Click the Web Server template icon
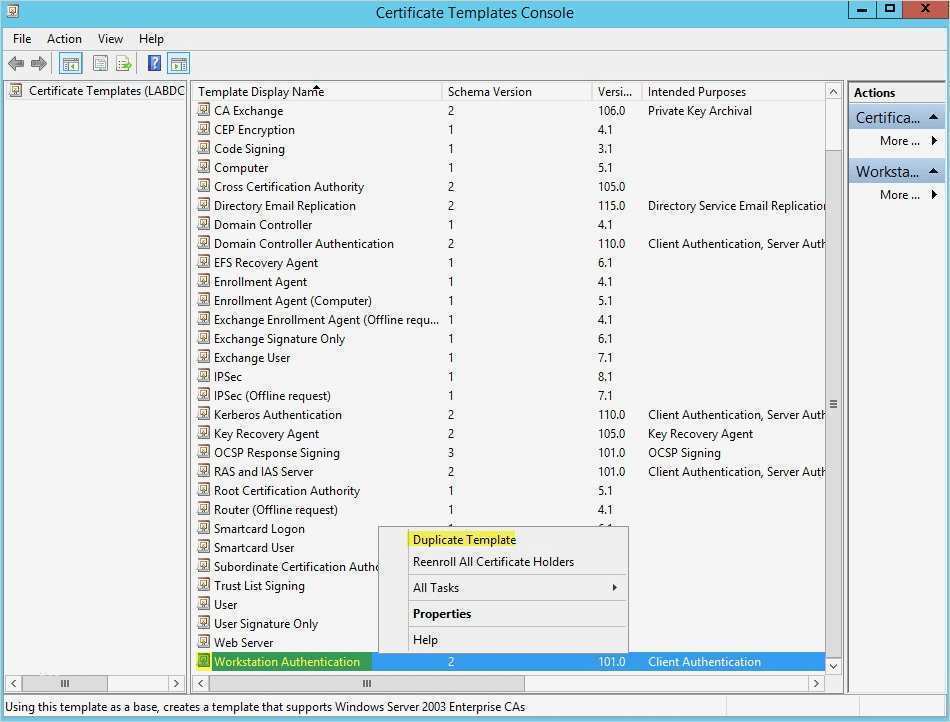The image size is (950, 722). (x=204, y=642)
